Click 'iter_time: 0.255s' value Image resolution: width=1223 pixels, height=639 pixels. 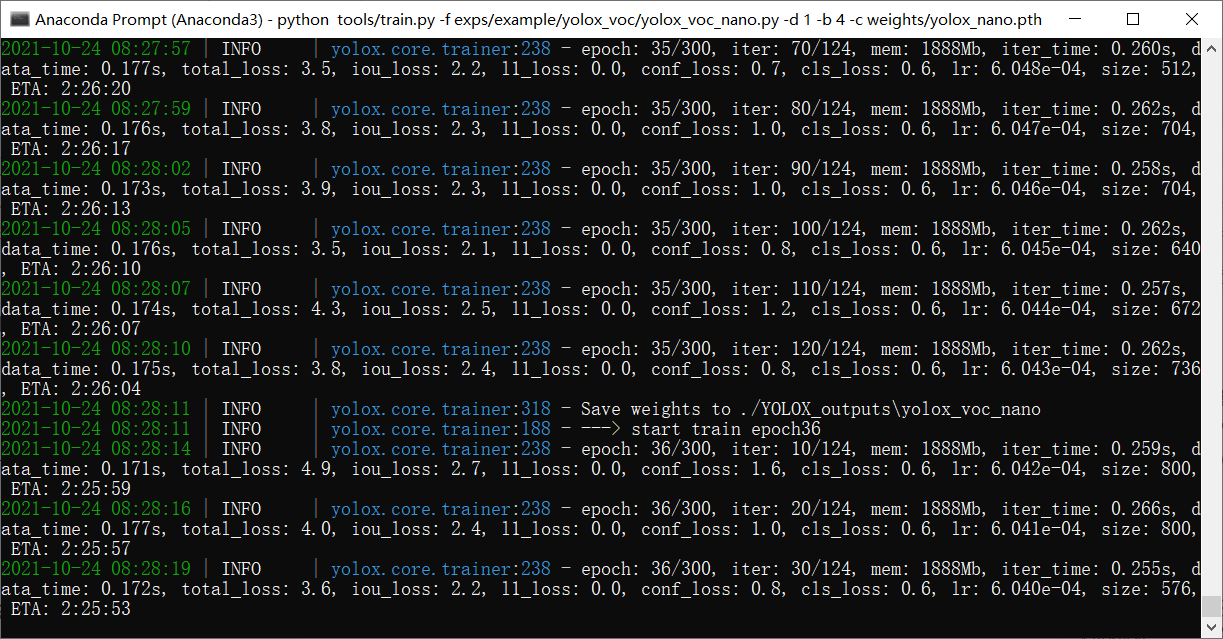(x=1086, y=569)
